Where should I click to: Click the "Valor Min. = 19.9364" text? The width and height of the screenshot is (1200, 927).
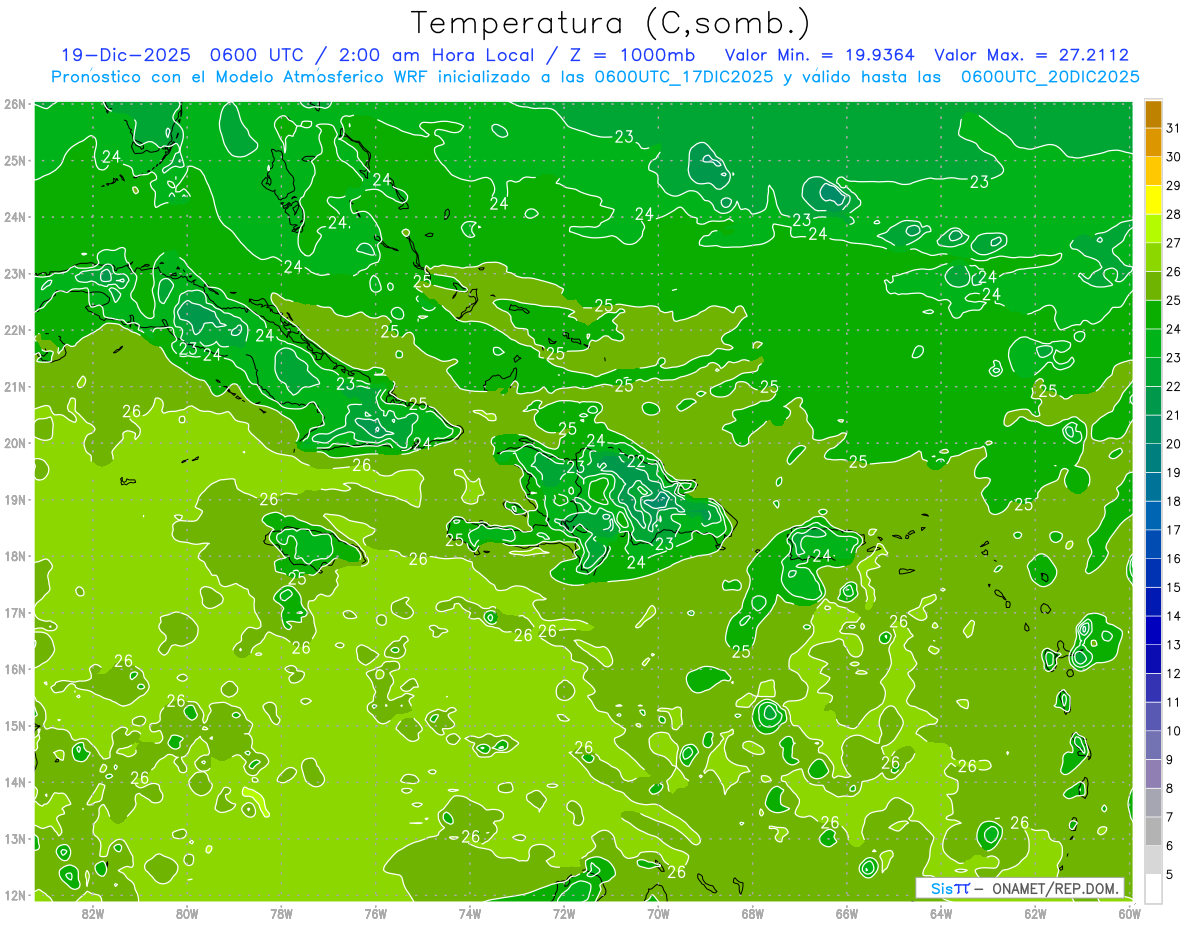(x=820, y=55)
